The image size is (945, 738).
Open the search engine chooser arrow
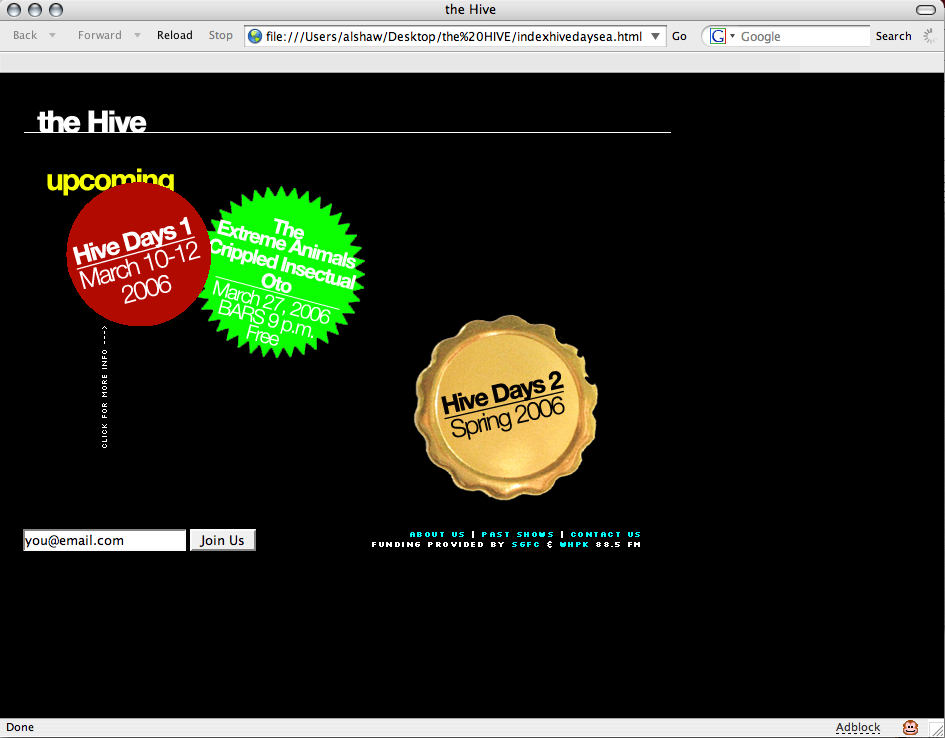coord(732,36)
